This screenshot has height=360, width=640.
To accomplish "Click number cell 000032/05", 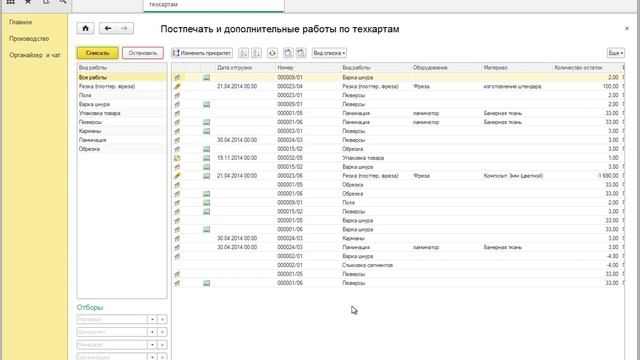I will point(290,158).
